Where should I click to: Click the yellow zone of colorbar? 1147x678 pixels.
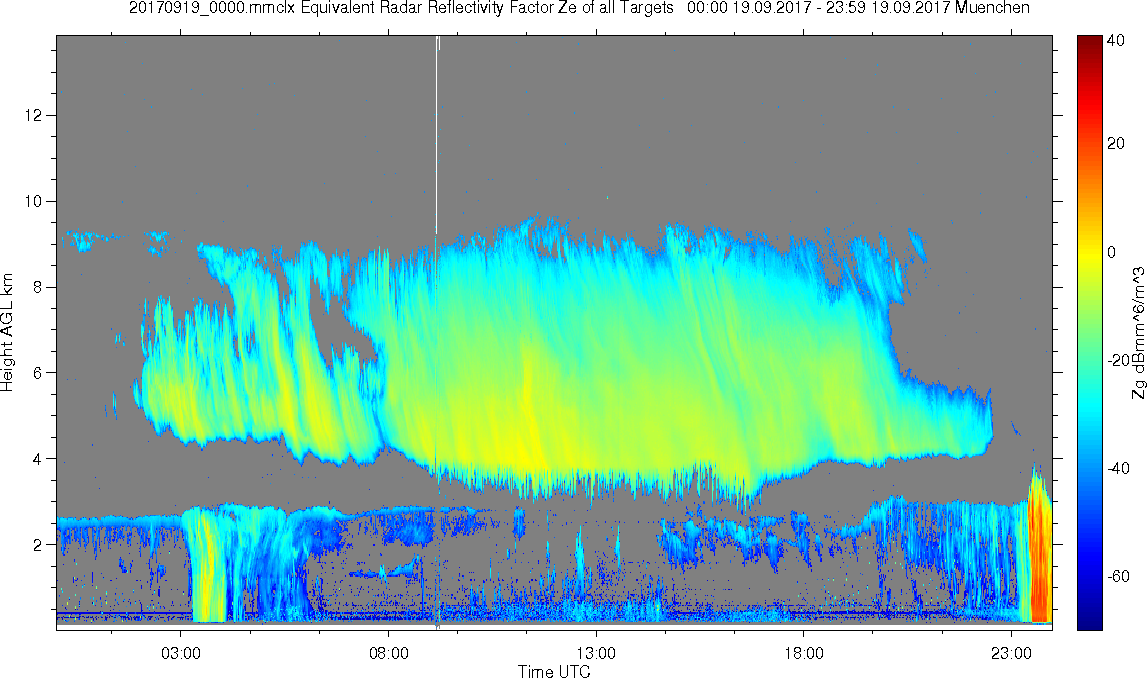tap(1089, 252)
